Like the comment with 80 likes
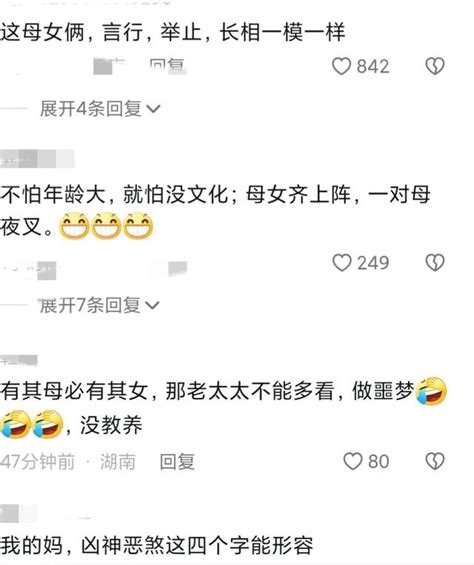The image size is (474, 565). point(353,461)
